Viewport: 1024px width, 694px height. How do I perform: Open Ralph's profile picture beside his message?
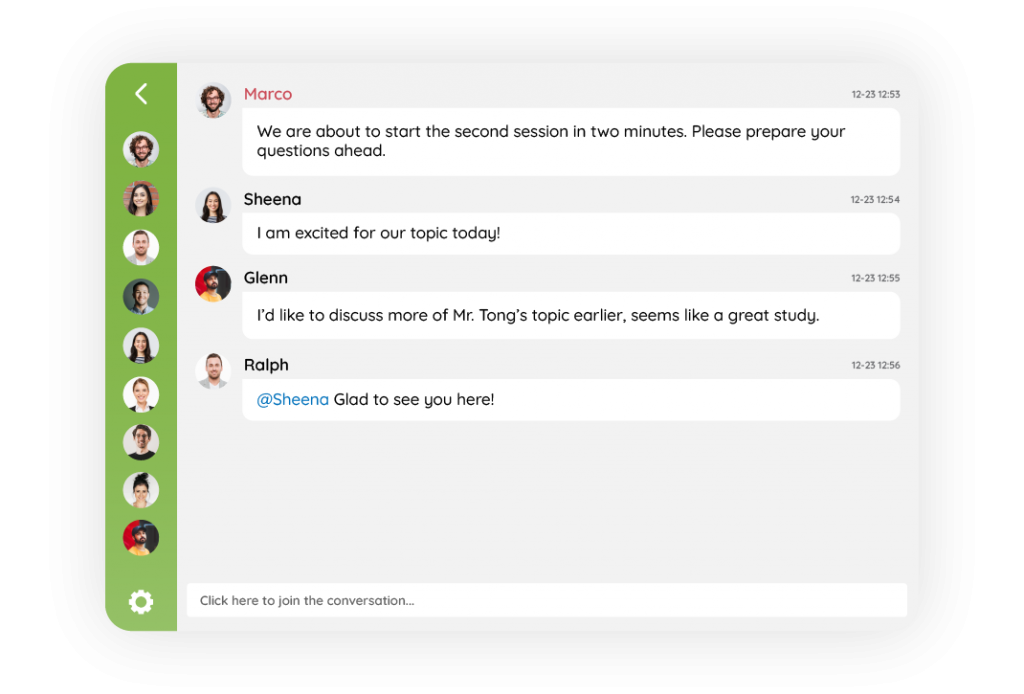(x=213, y=371)
